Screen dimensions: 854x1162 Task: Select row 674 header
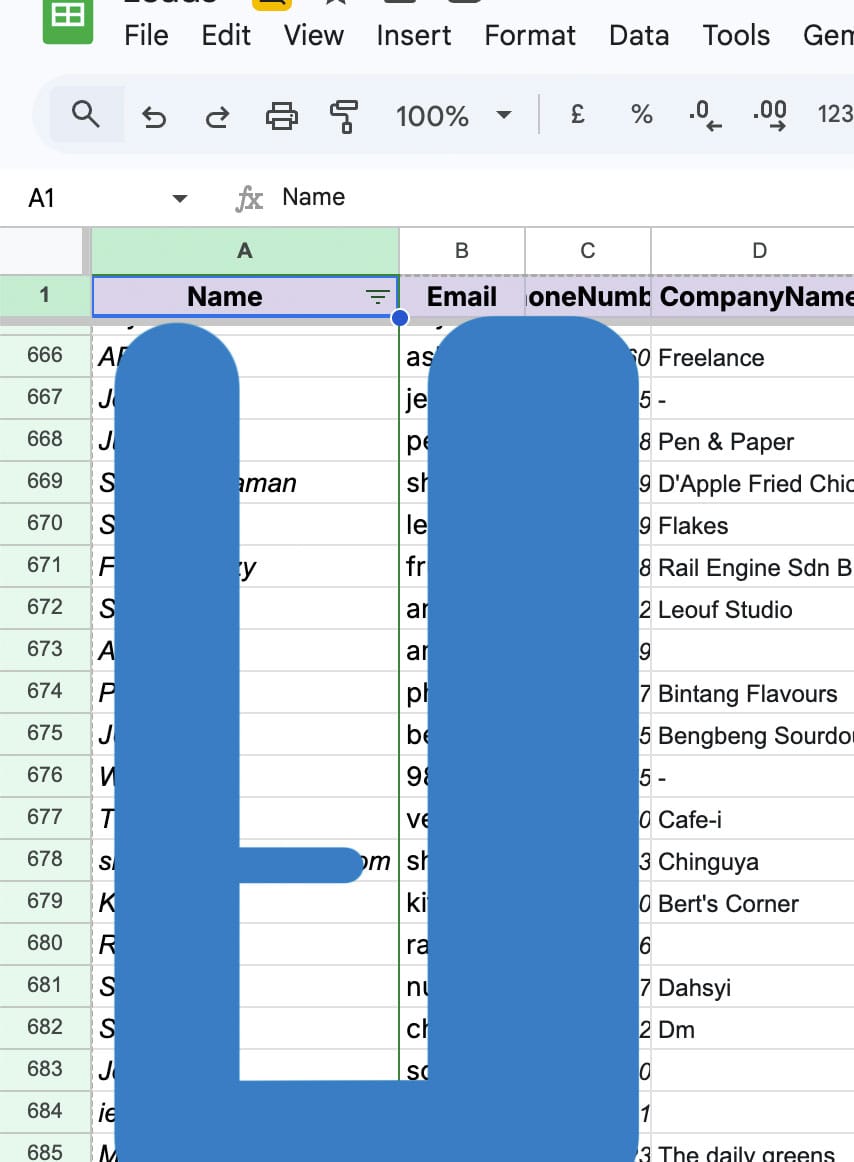coord(45,691)
